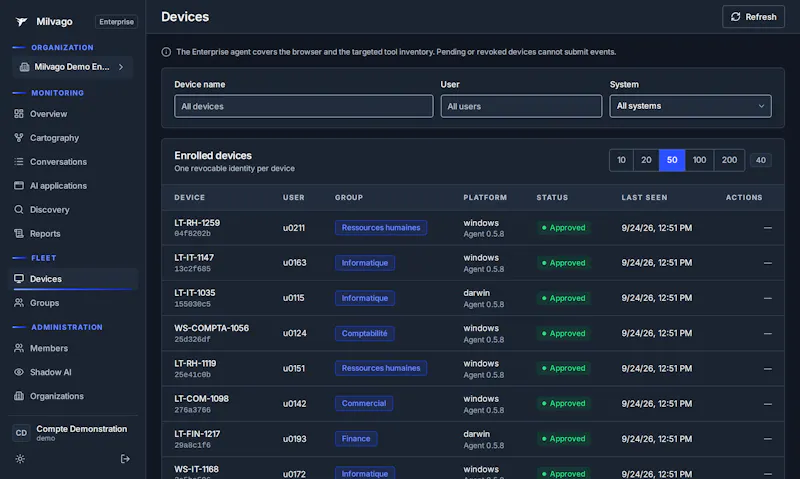Click the info circle icon in banner
The image size is (800, 479).
pyautogui.click(x=166, y=52)
